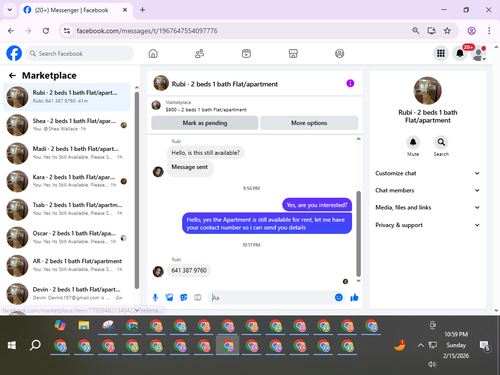Click the Search Facebook field
Screen dimensions: 500x375
[x=80, y=53]
